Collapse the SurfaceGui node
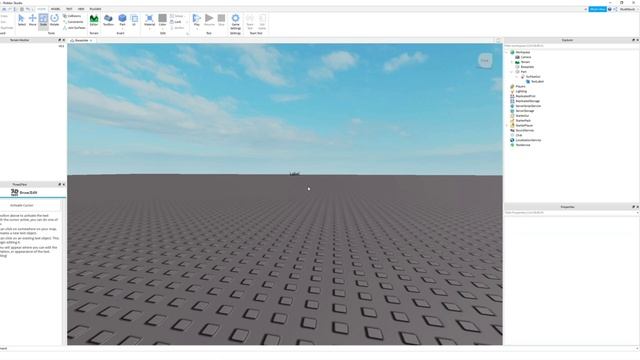This screenshot has height=360, width=640. click(x=517, y=77)
